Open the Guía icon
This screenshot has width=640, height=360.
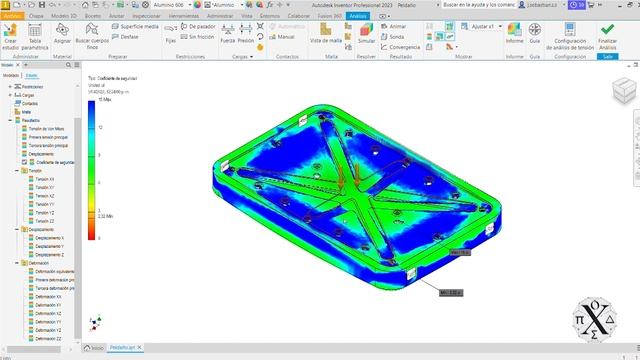pyautogui.click(x=535, y=33)
